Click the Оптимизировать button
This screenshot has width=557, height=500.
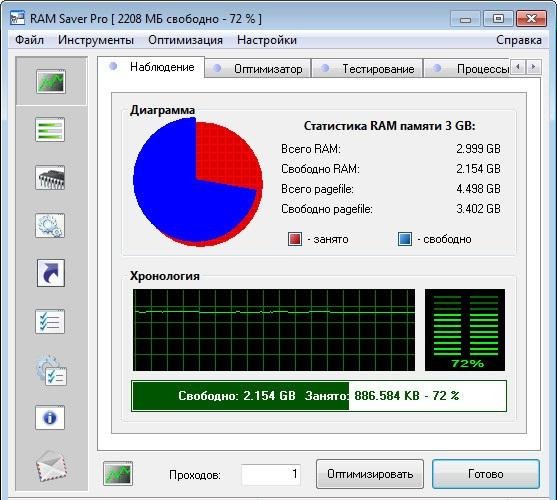370,474
